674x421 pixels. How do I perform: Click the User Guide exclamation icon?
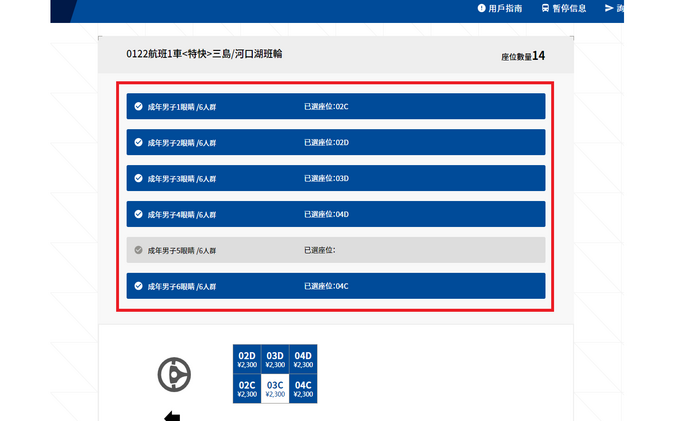(x=481, y=8)
